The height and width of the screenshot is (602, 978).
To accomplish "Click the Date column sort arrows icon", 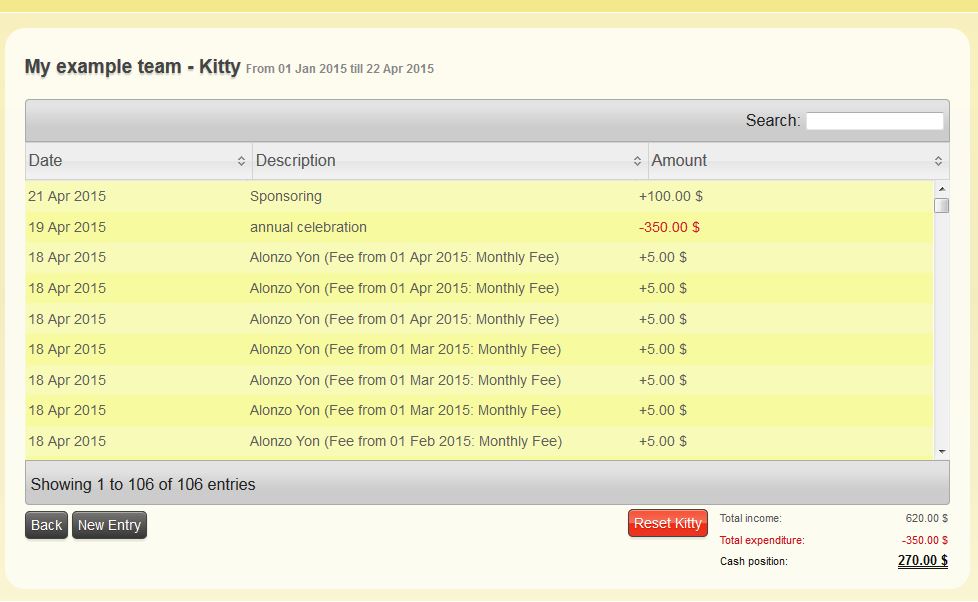I will (241, 161).
